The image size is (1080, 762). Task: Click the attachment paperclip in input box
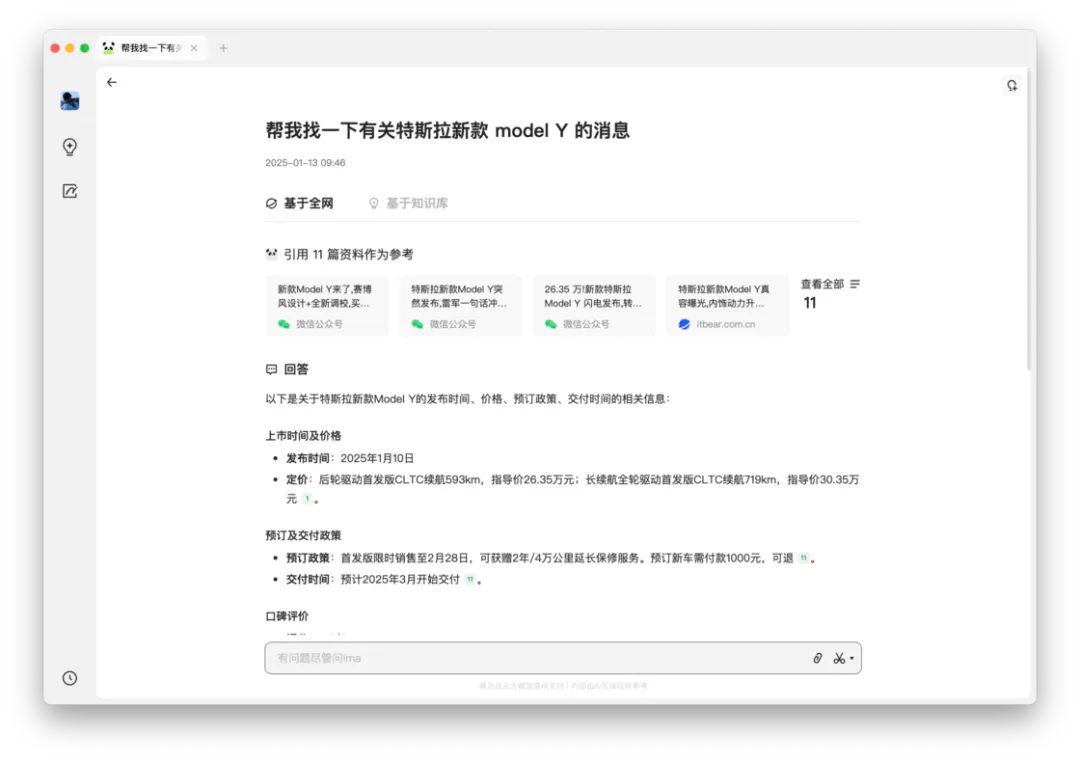click(818, 658)
